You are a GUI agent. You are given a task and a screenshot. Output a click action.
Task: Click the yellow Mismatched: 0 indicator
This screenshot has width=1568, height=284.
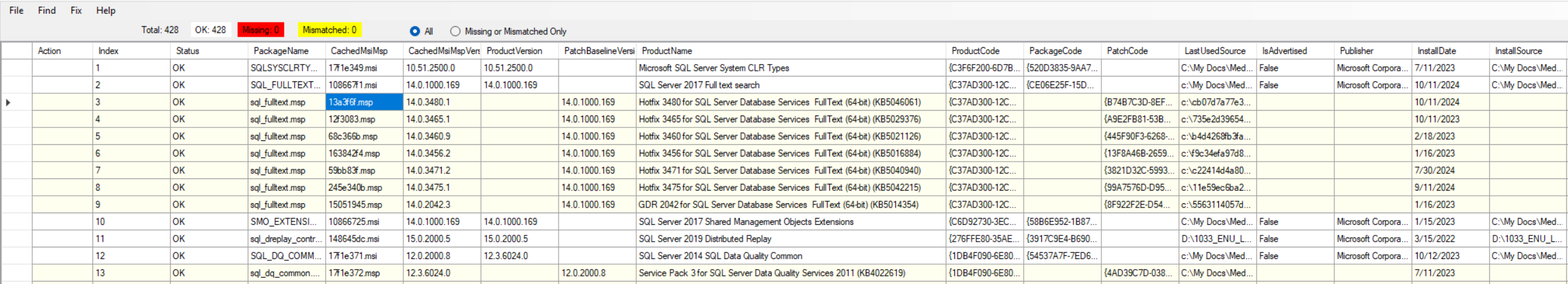[x=329, y=30]
